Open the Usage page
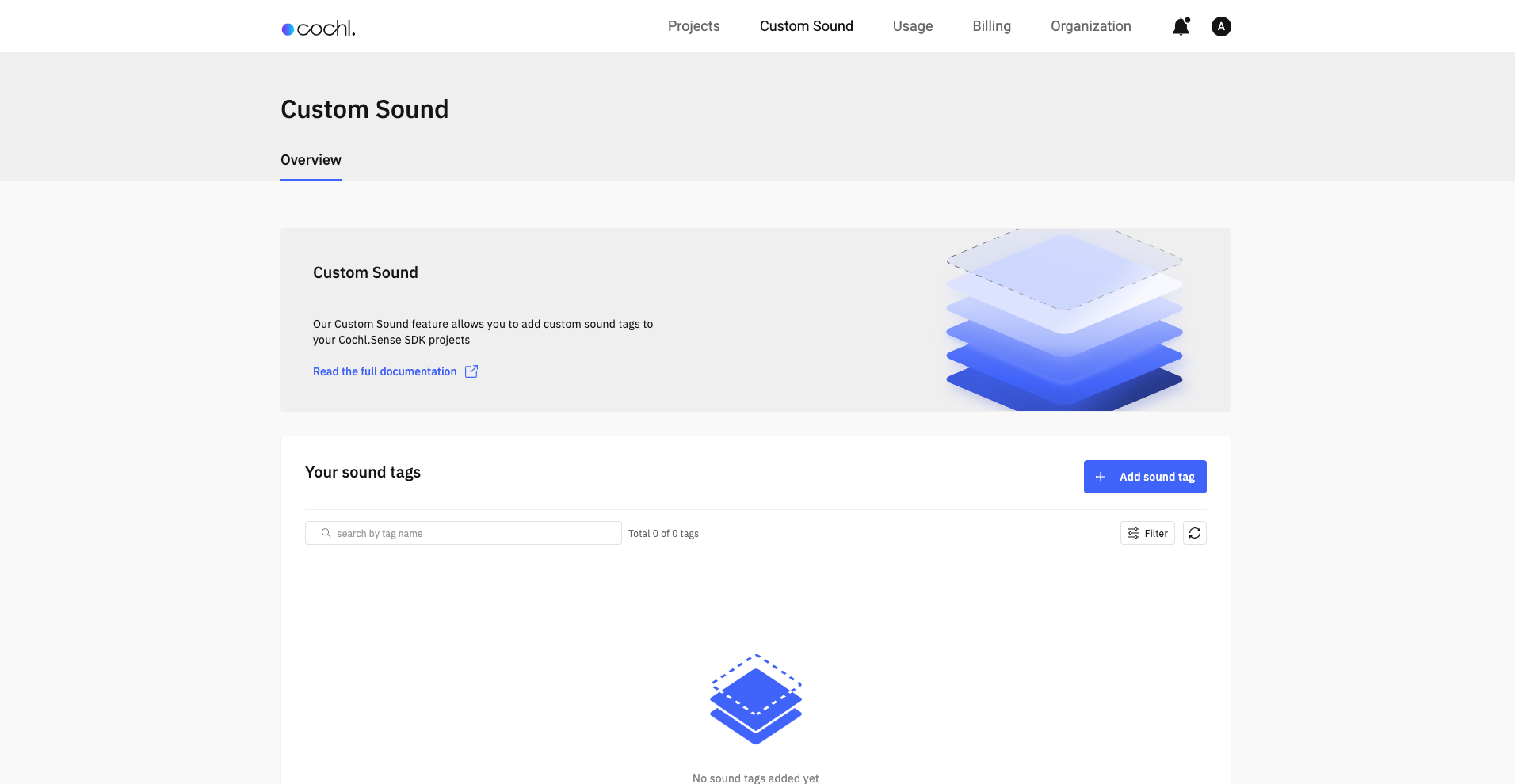Image resolution: width=1515 pixels, height=784 pixels. point(913,26)
